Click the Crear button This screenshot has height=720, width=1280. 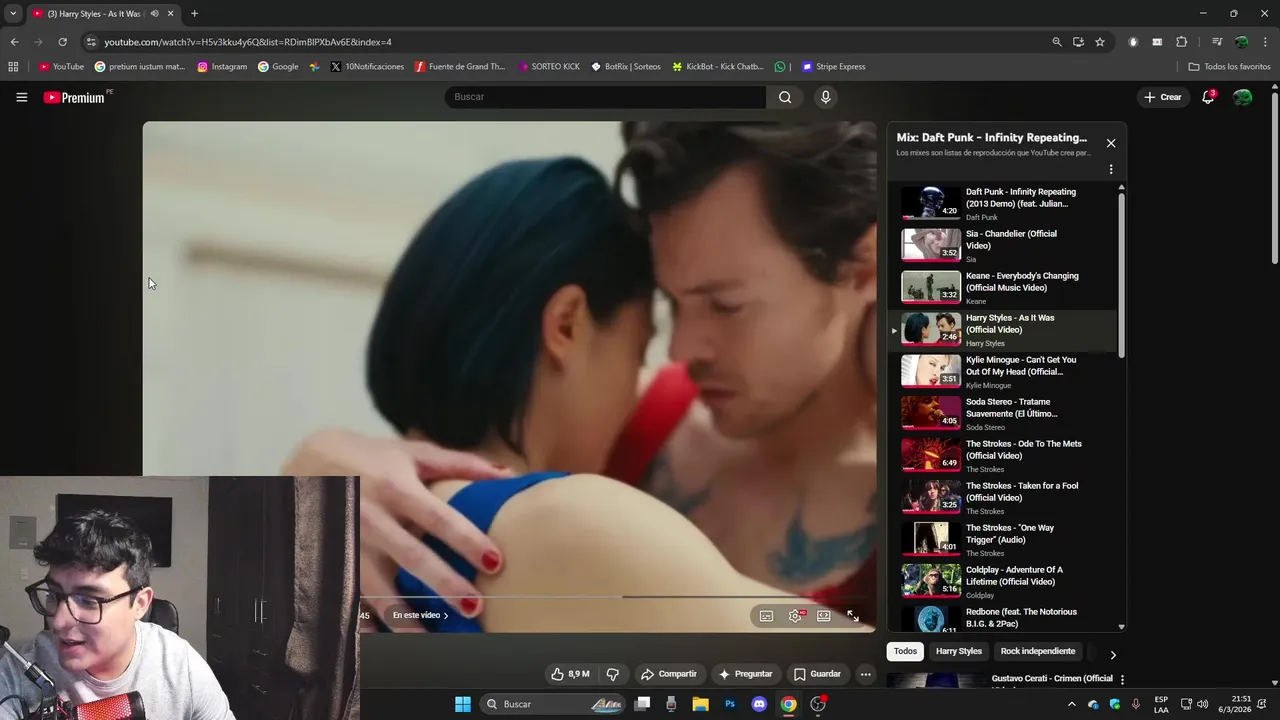[x=1163, y=97]
